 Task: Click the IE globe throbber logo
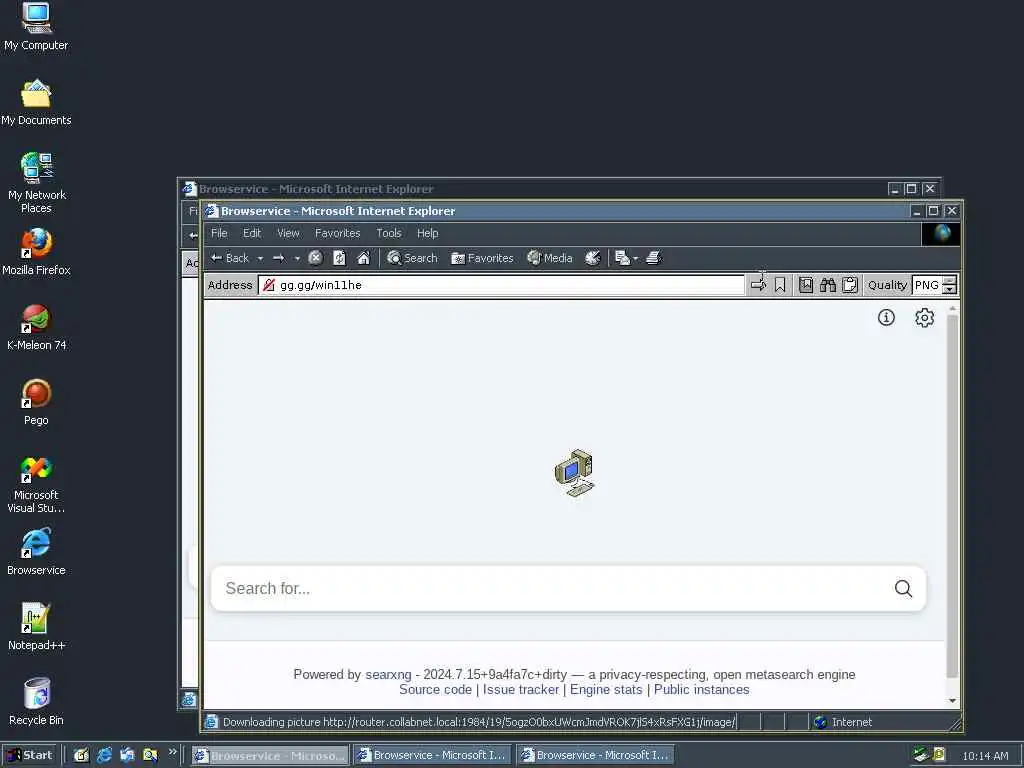click(941, 234)
